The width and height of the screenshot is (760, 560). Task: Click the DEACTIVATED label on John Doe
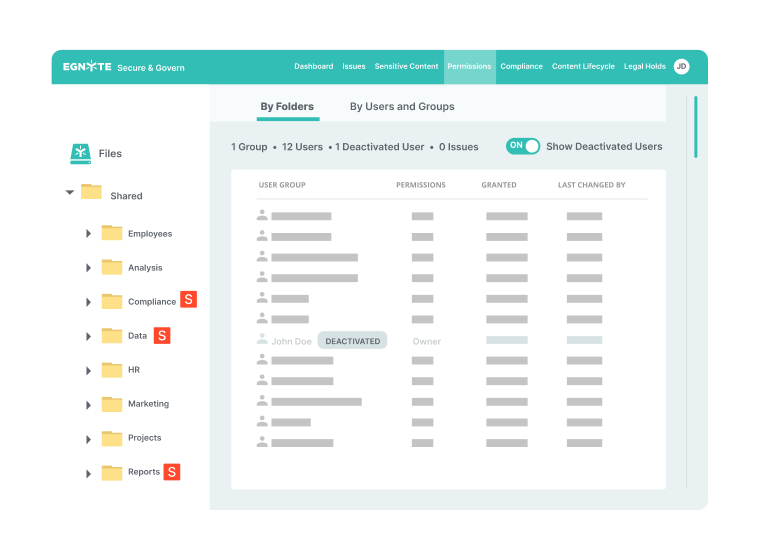coord(352,341)
